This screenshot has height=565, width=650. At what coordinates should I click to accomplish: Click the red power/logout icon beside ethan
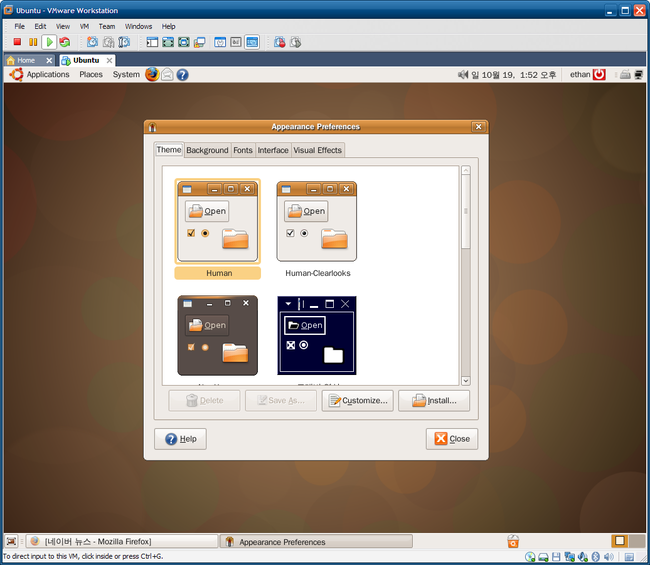tap(599, 75)
